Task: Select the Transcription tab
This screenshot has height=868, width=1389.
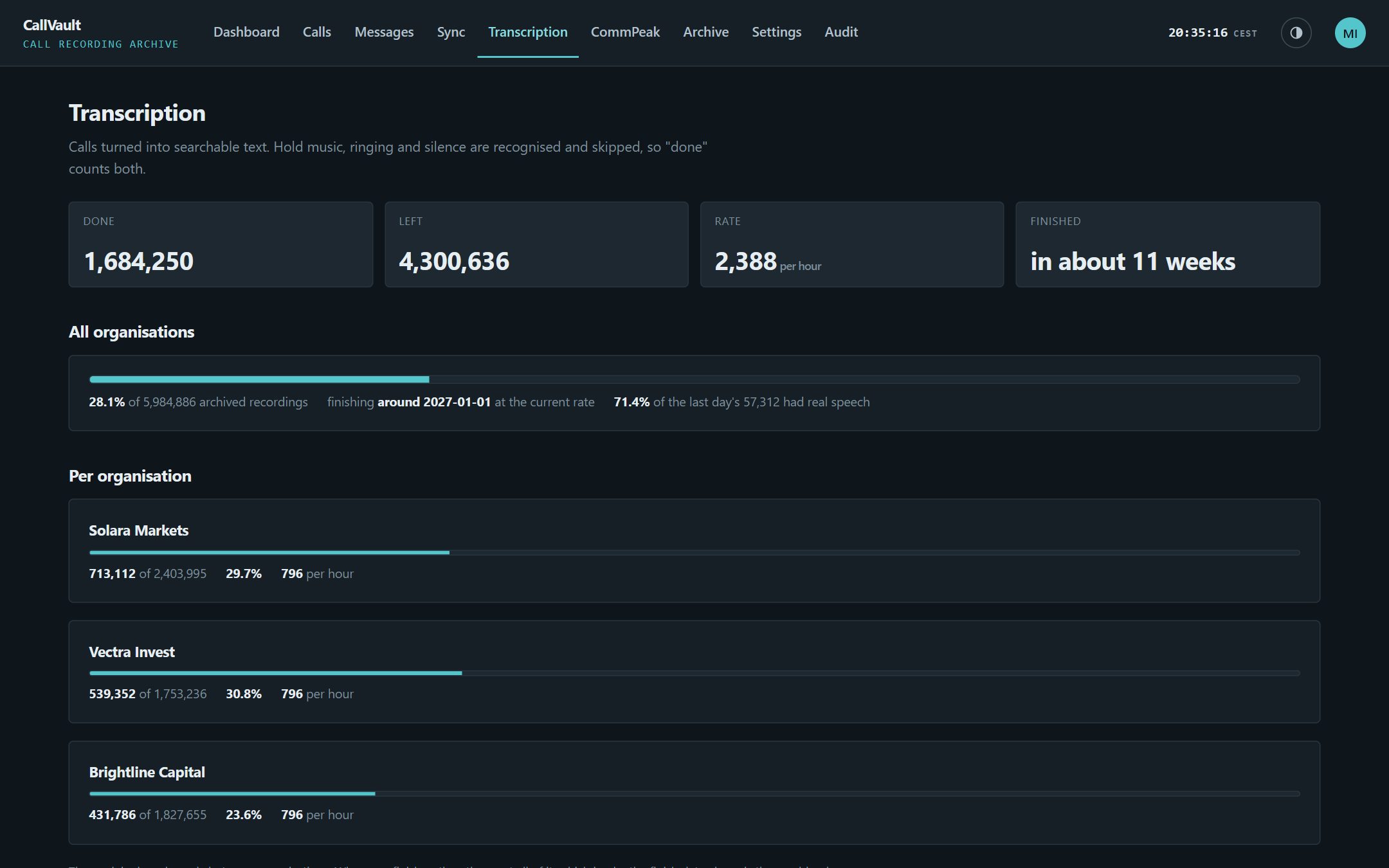Action: pyautogui.click(x=527, y=32)
